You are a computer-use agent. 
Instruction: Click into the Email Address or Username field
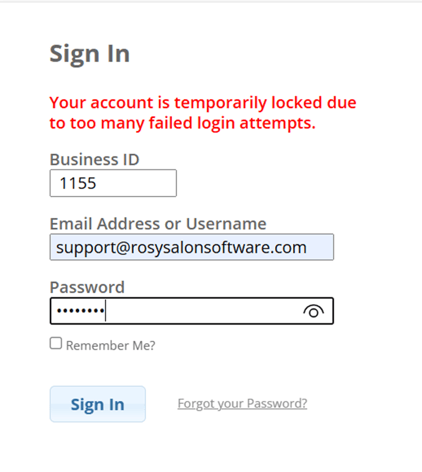[192, 247]
